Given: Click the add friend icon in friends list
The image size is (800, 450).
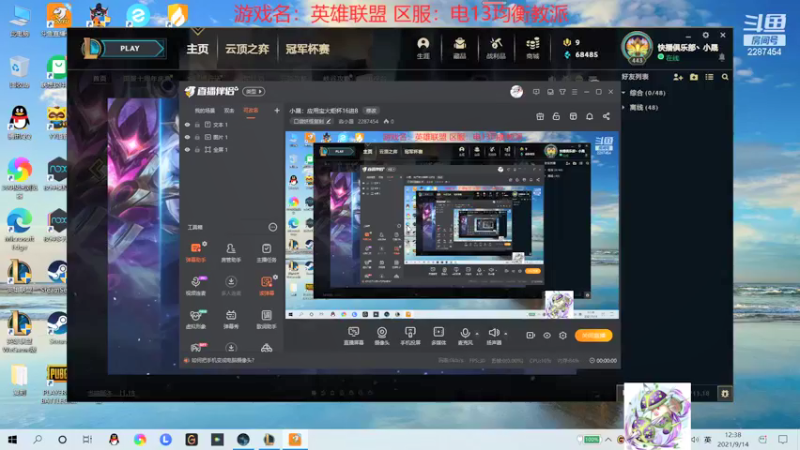Looking at the screenshot, I should pos(678,77).
